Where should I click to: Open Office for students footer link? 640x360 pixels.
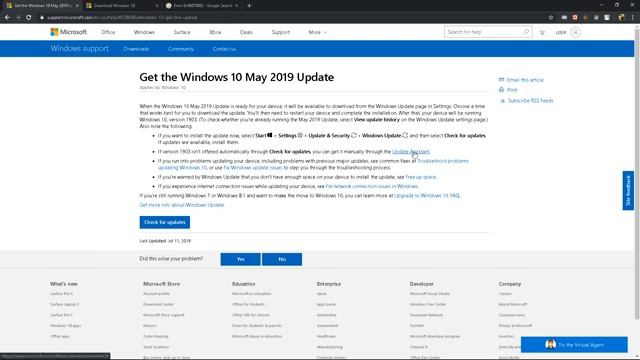(x=248, y=304)
